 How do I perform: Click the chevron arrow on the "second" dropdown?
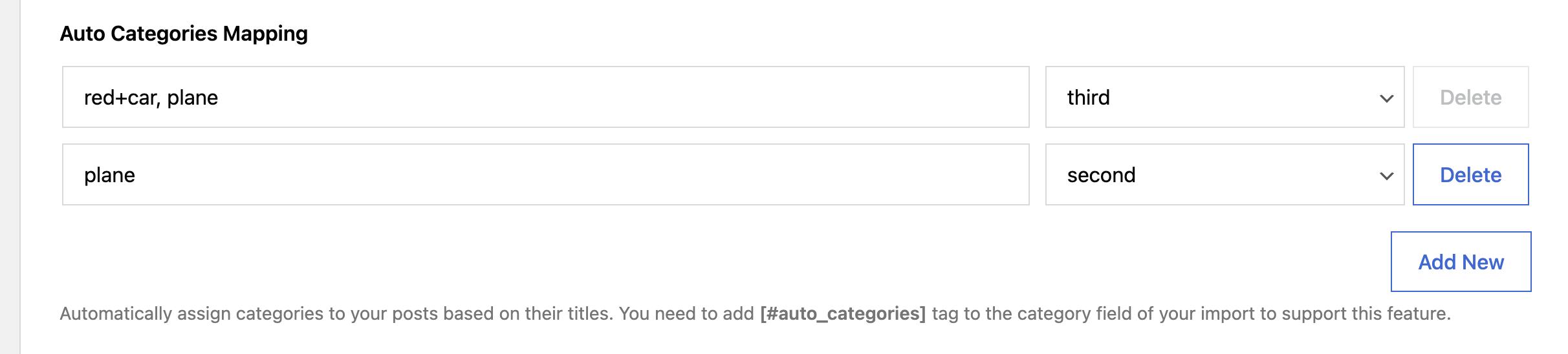(x=1386, y=176)
